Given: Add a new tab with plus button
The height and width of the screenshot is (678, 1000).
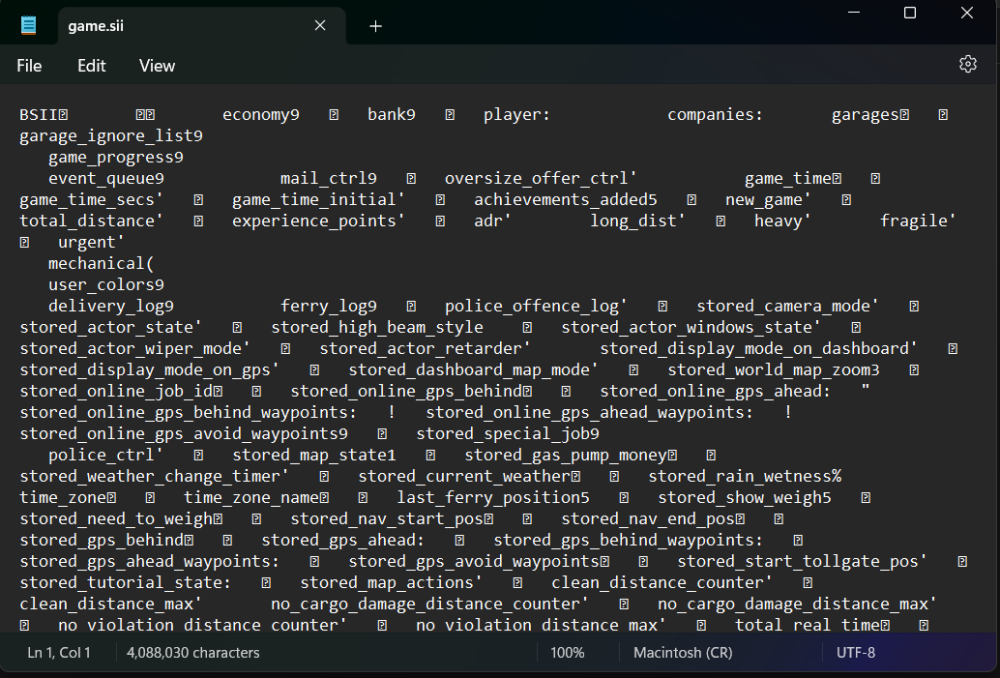Looking at the screenshot, I should click(375, 26).
